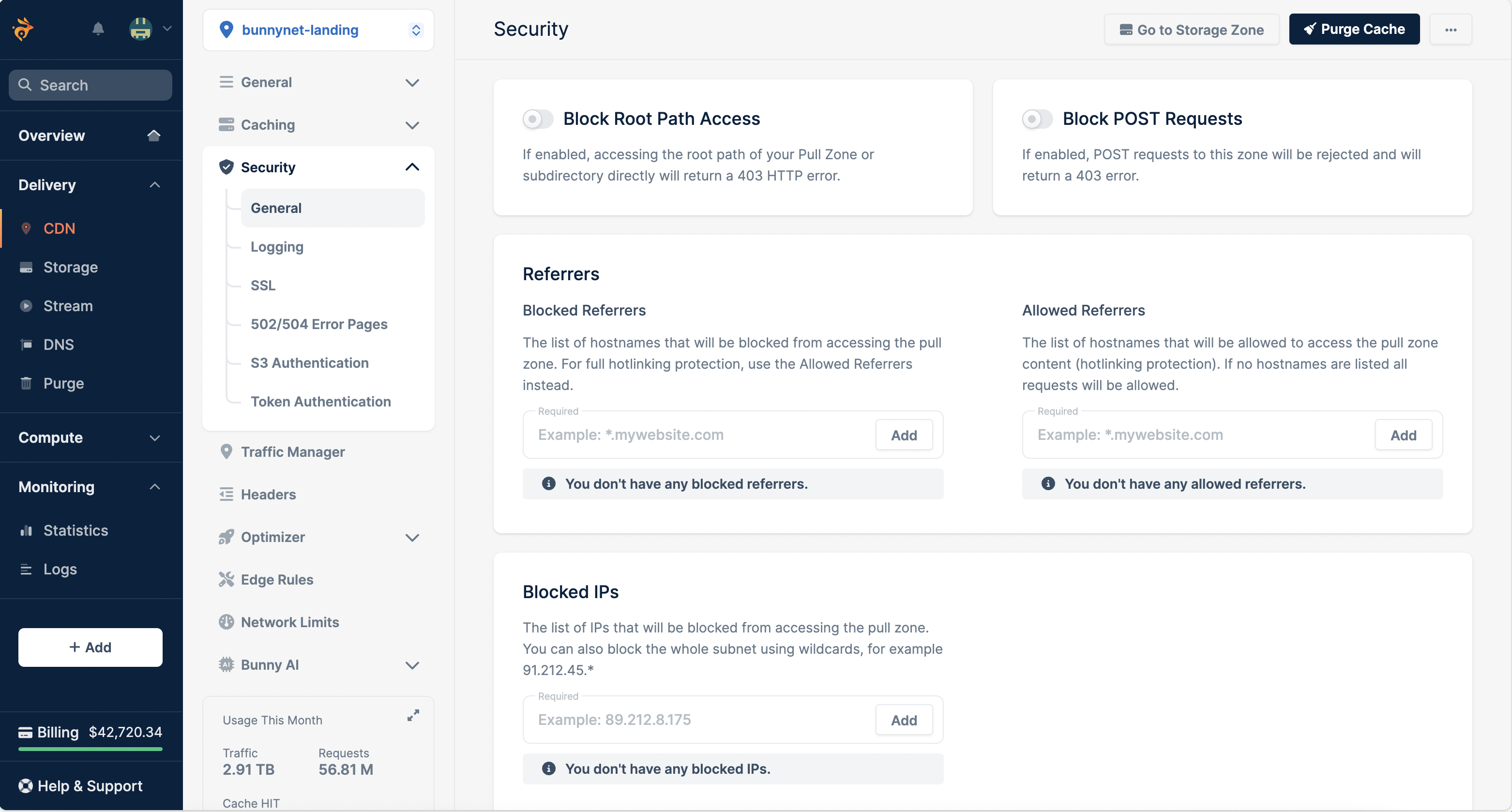Screen dimensions: 1512x812
Task: Click the Network Limits icon in sidebar
Action: (225, 621)
